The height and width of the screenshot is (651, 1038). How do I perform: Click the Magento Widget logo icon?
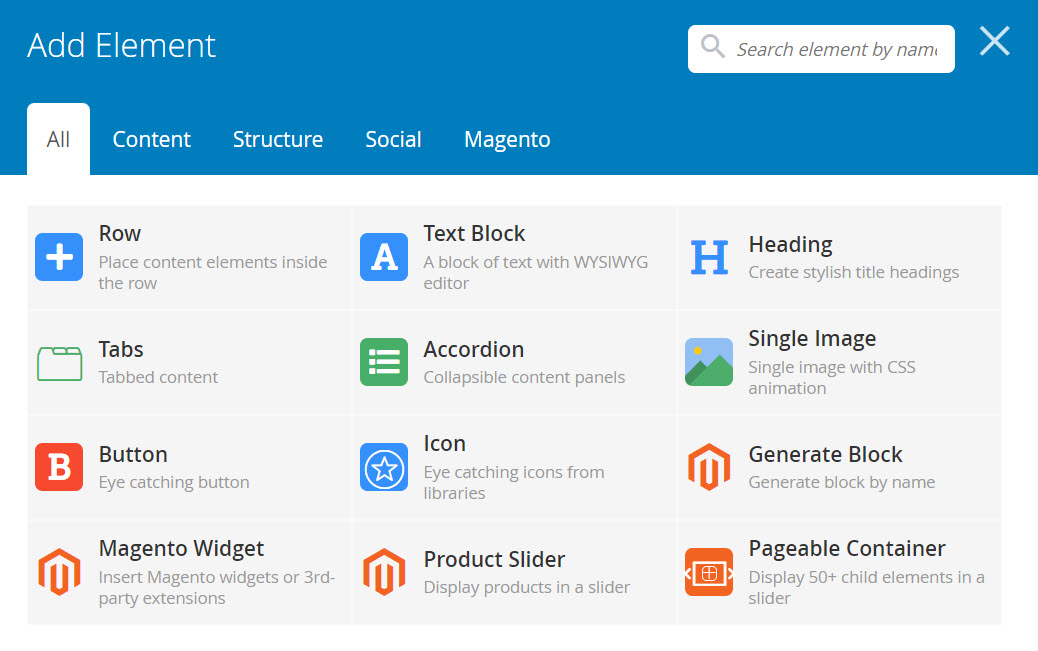[x=59, y=572]
